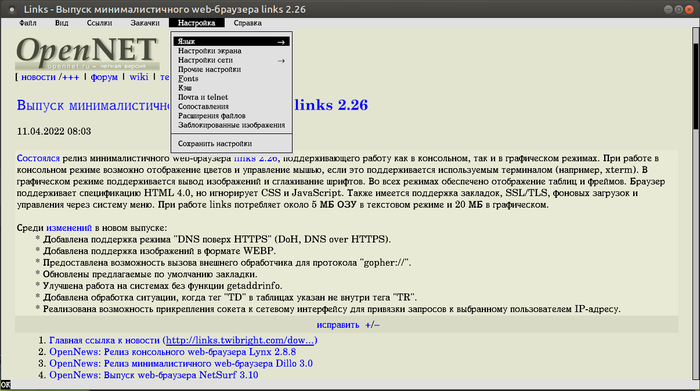This screenshot has width=700, height=391.
Task: Open Кэш settings entry
Action: (231, 88)
